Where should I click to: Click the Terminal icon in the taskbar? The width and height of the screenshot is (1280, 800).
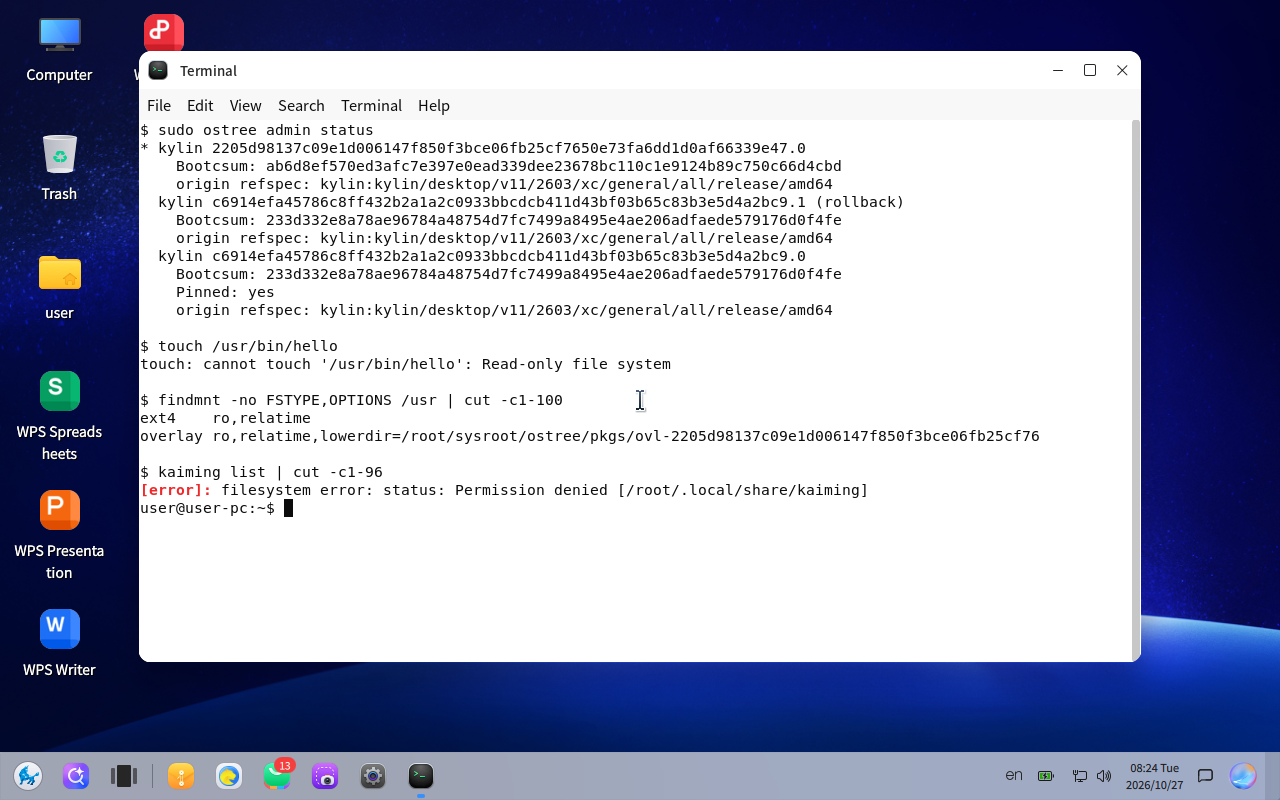click(x=421, y=776)
